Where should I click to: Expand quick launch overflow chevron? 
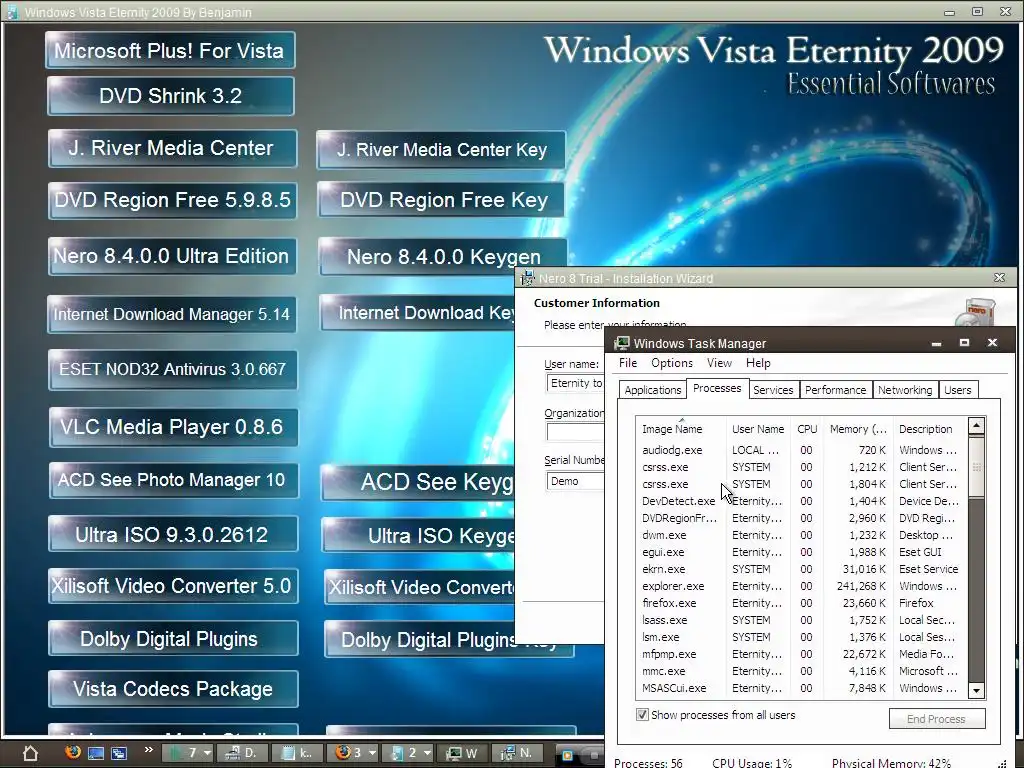pyautogui.click(x=148, y=749)
